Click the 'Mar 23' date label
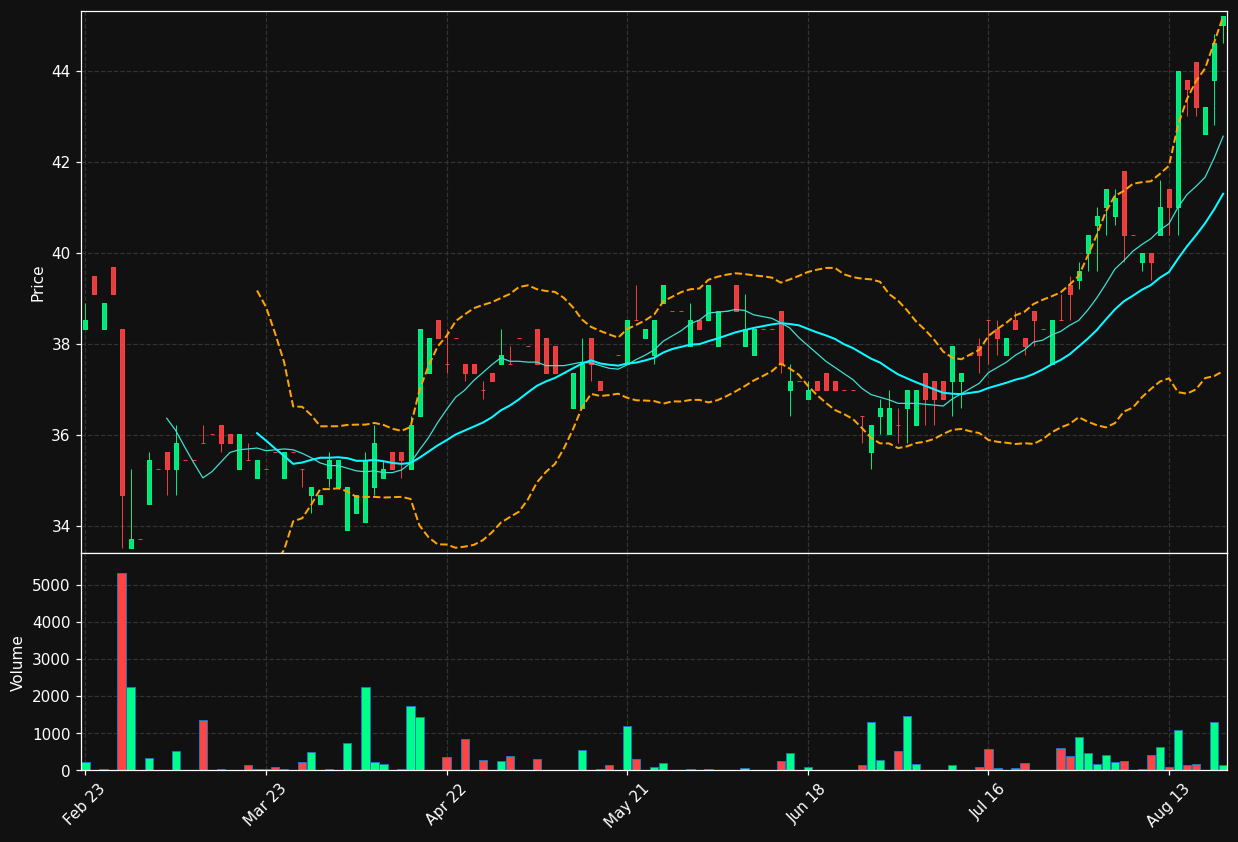 point(264,805)
